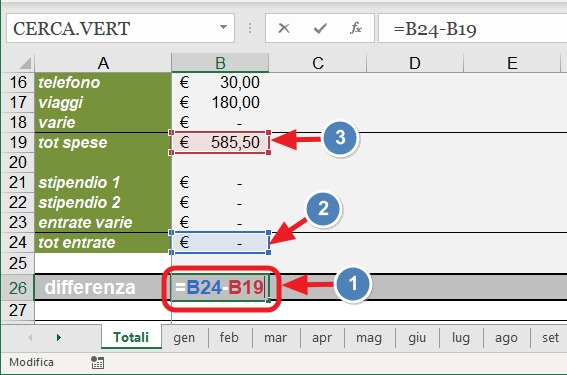Select entrate varie value cell in column B
The height and width of the screenshot is (375, 567).
[220, 222]
